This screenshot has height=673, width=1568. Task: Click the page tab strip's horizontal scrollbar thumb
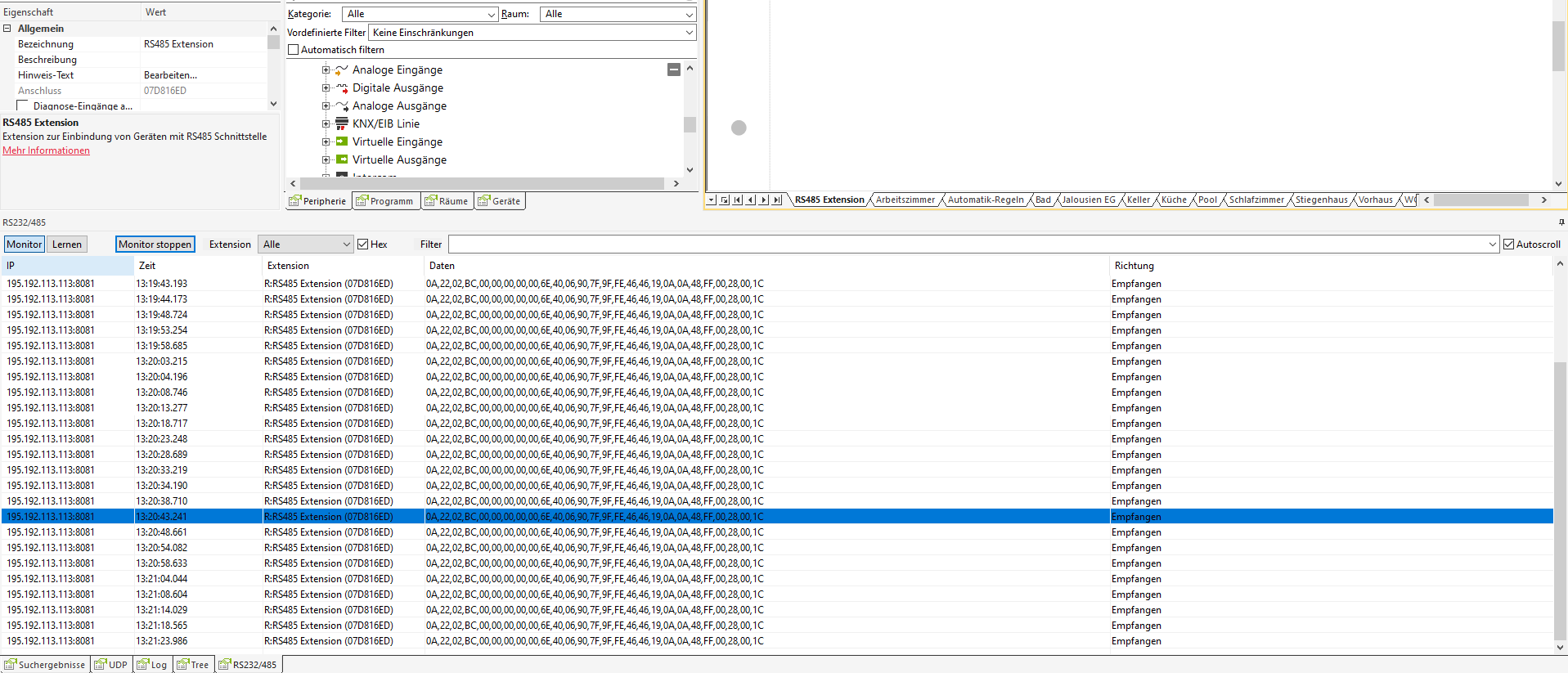(x=1481, y=200)
